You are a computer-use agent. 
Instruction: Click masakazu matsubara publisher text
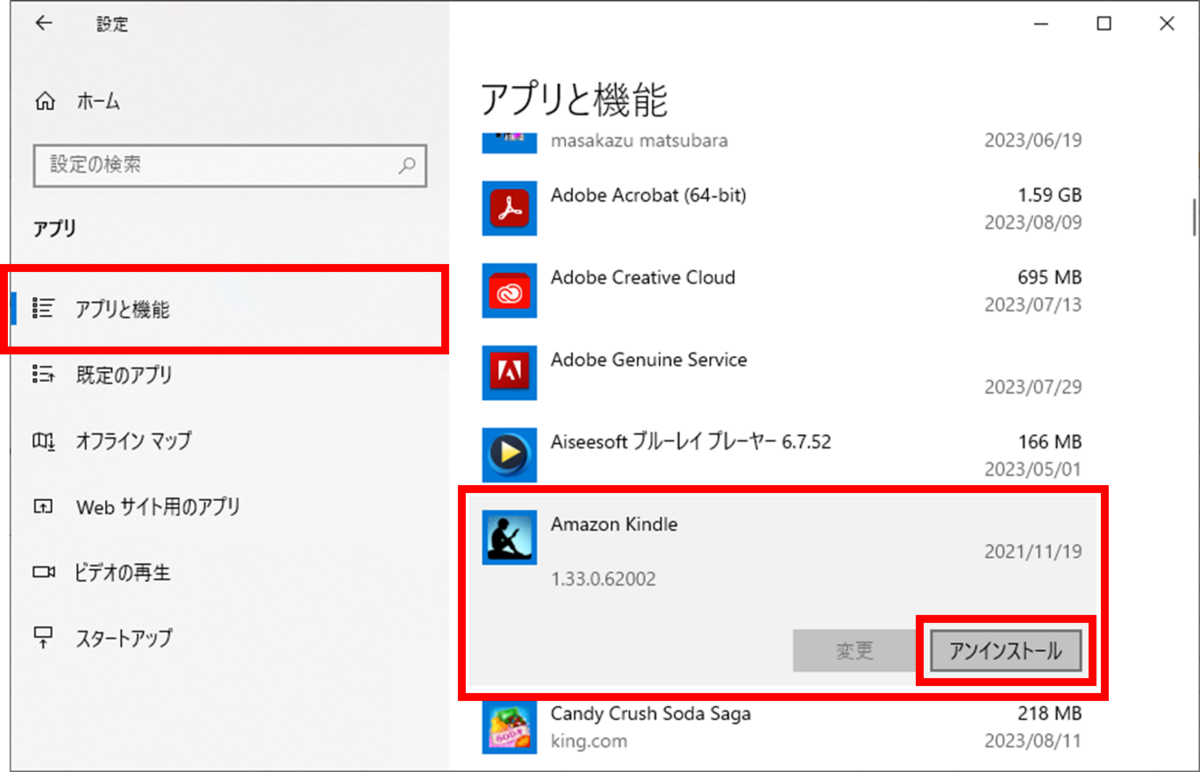[x=639, y=141]
